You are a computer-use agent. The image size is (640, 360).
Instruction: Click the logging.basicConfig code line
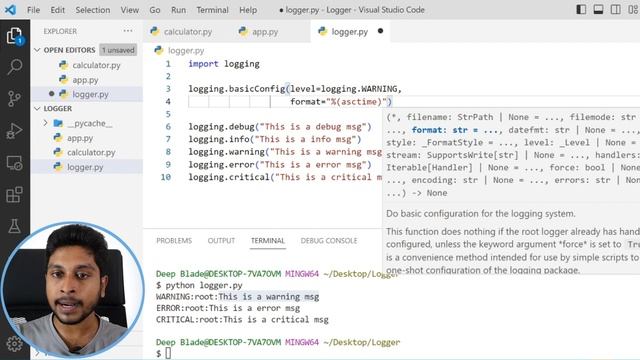[295, 89]
